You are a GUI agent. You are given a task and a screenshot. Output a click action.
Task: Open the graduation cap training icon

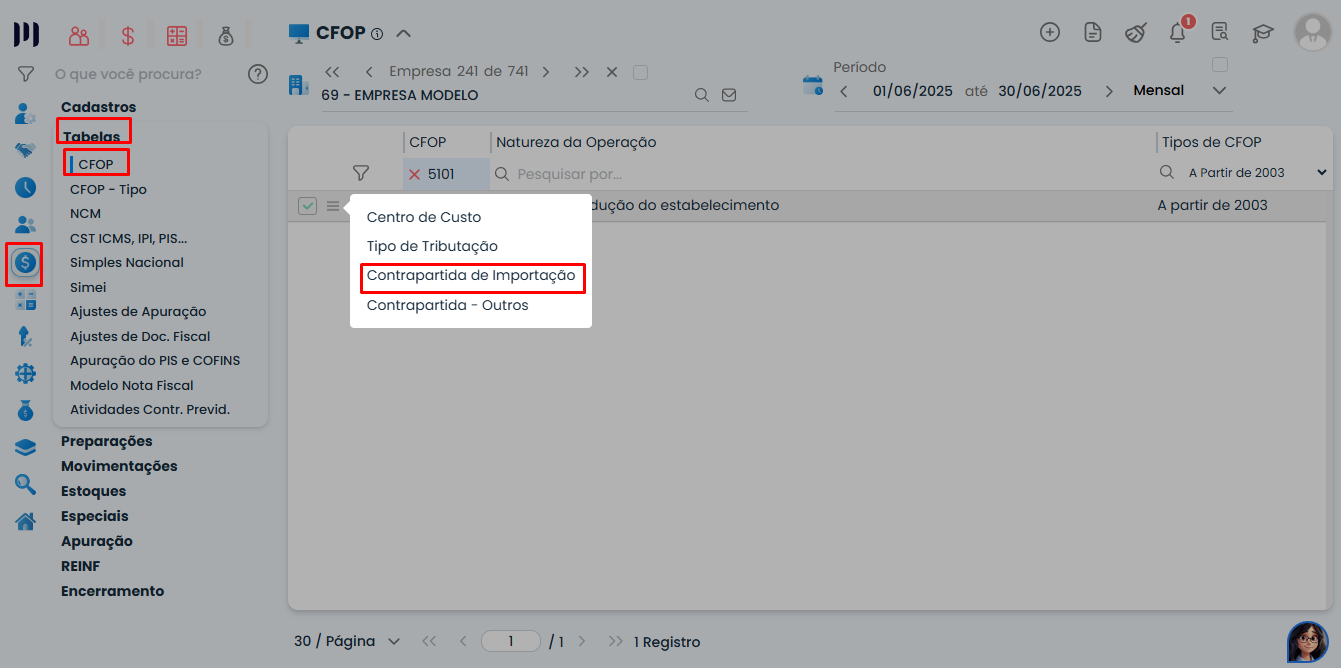pos(1263,32)
